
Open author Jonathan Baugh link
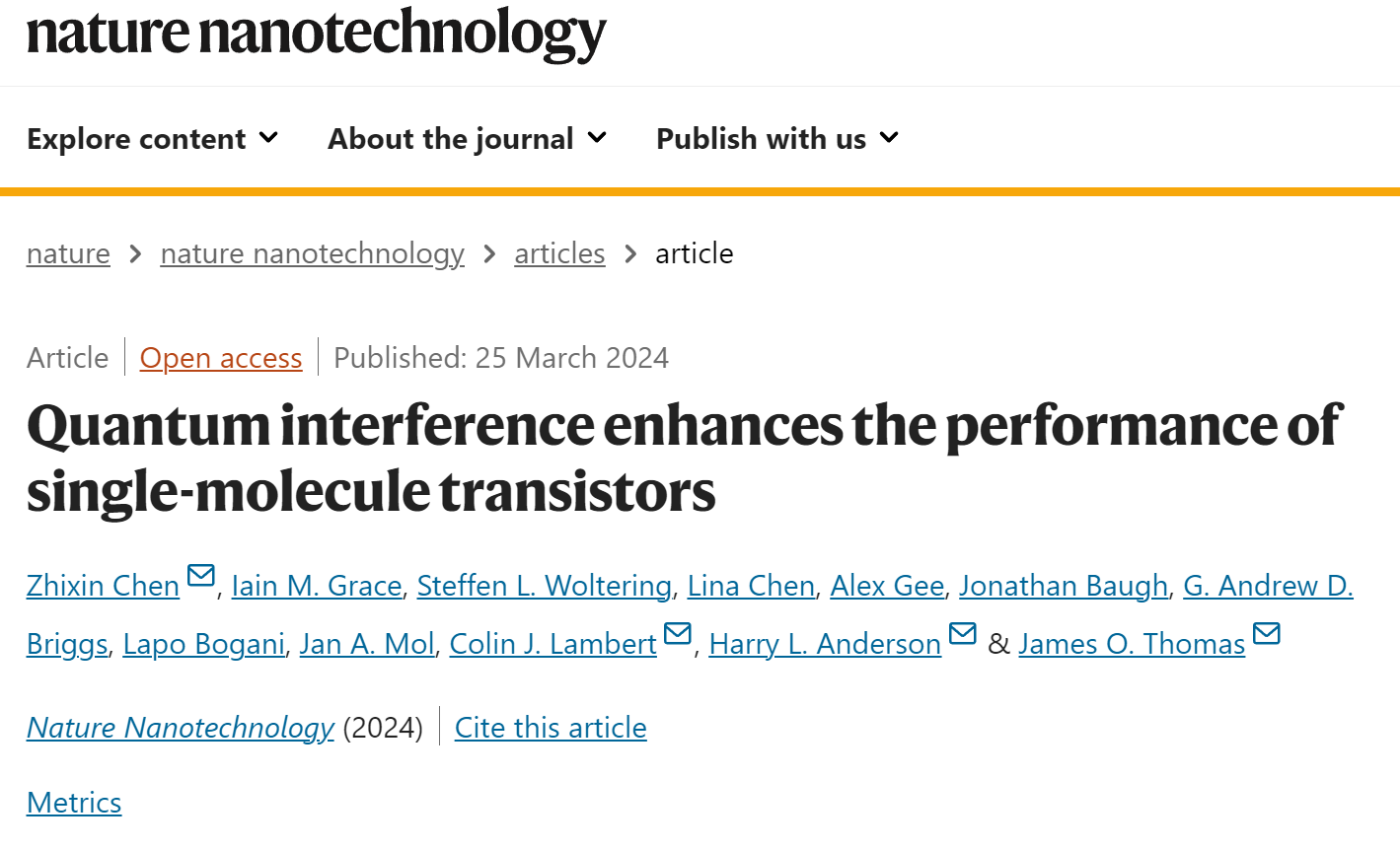pyautogui.click(x=1064, y=586)
